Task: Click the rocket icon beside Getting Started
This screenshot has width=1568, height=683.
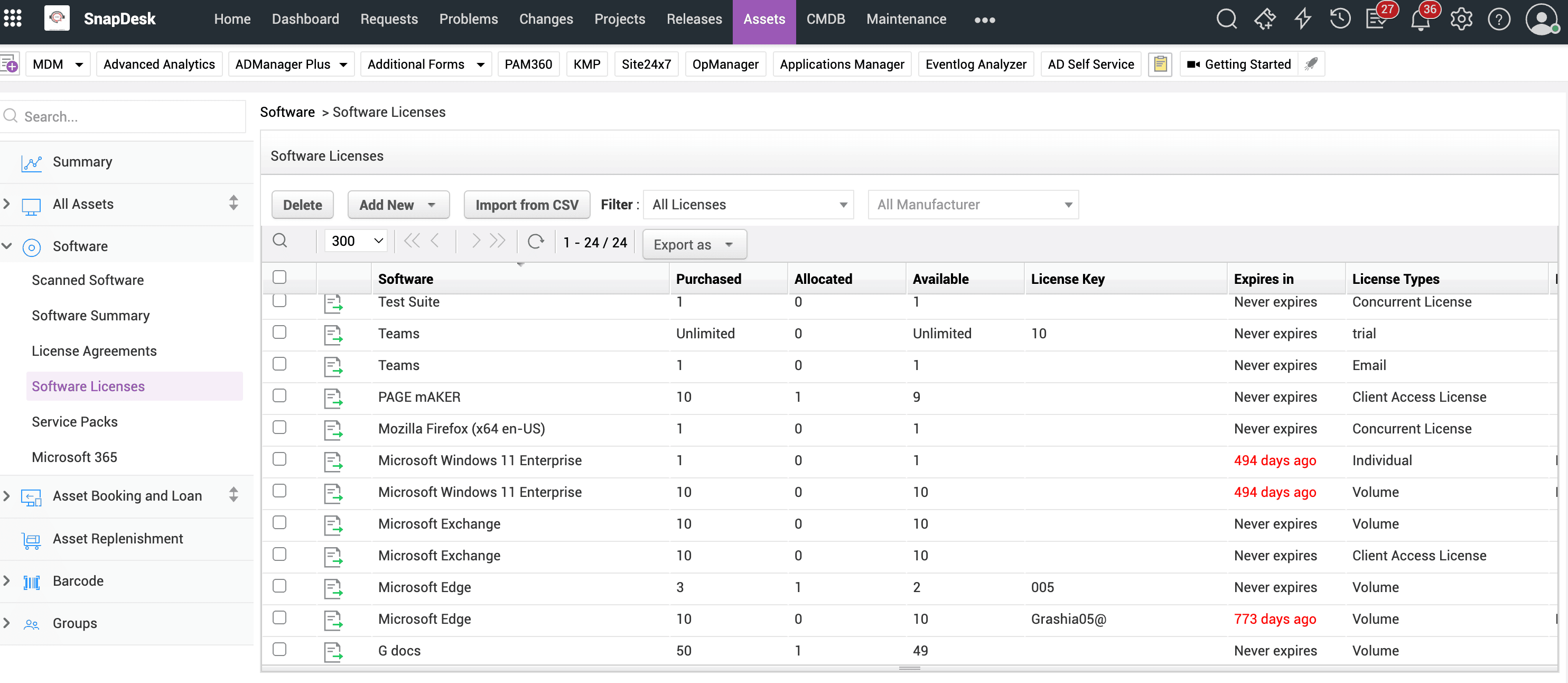Action: [1311, 64]
